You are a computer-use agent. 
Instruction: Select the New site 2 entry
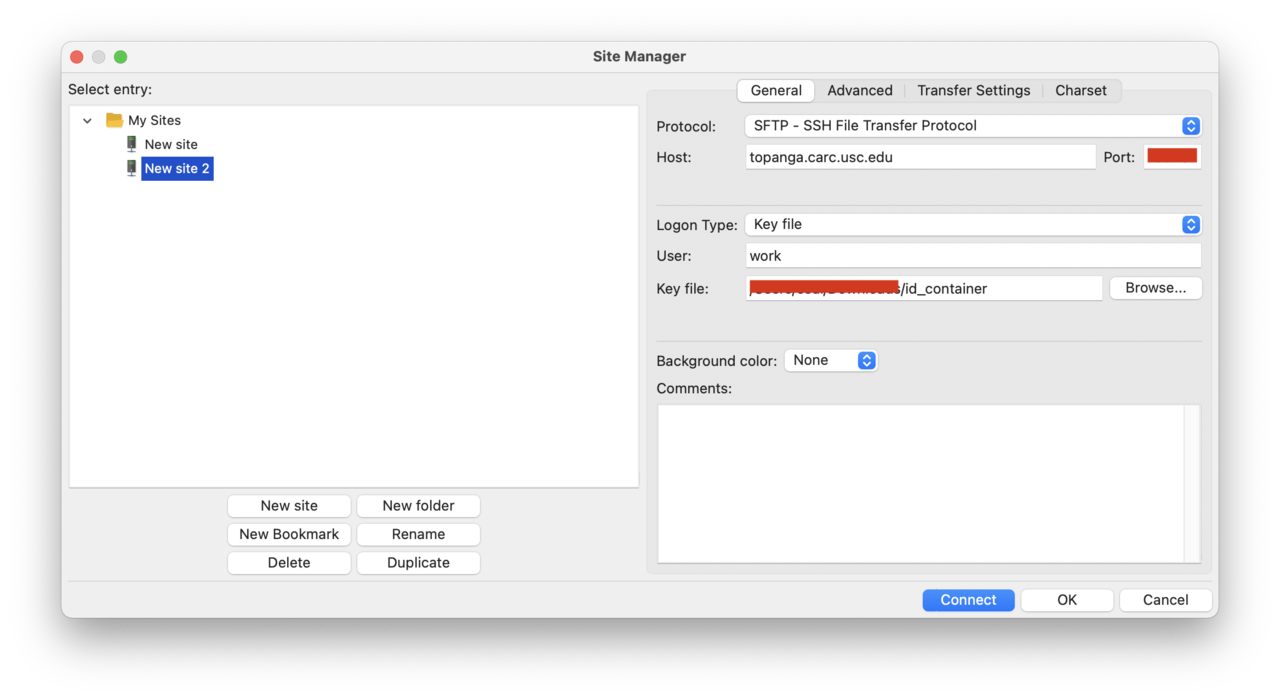[177, 168]
